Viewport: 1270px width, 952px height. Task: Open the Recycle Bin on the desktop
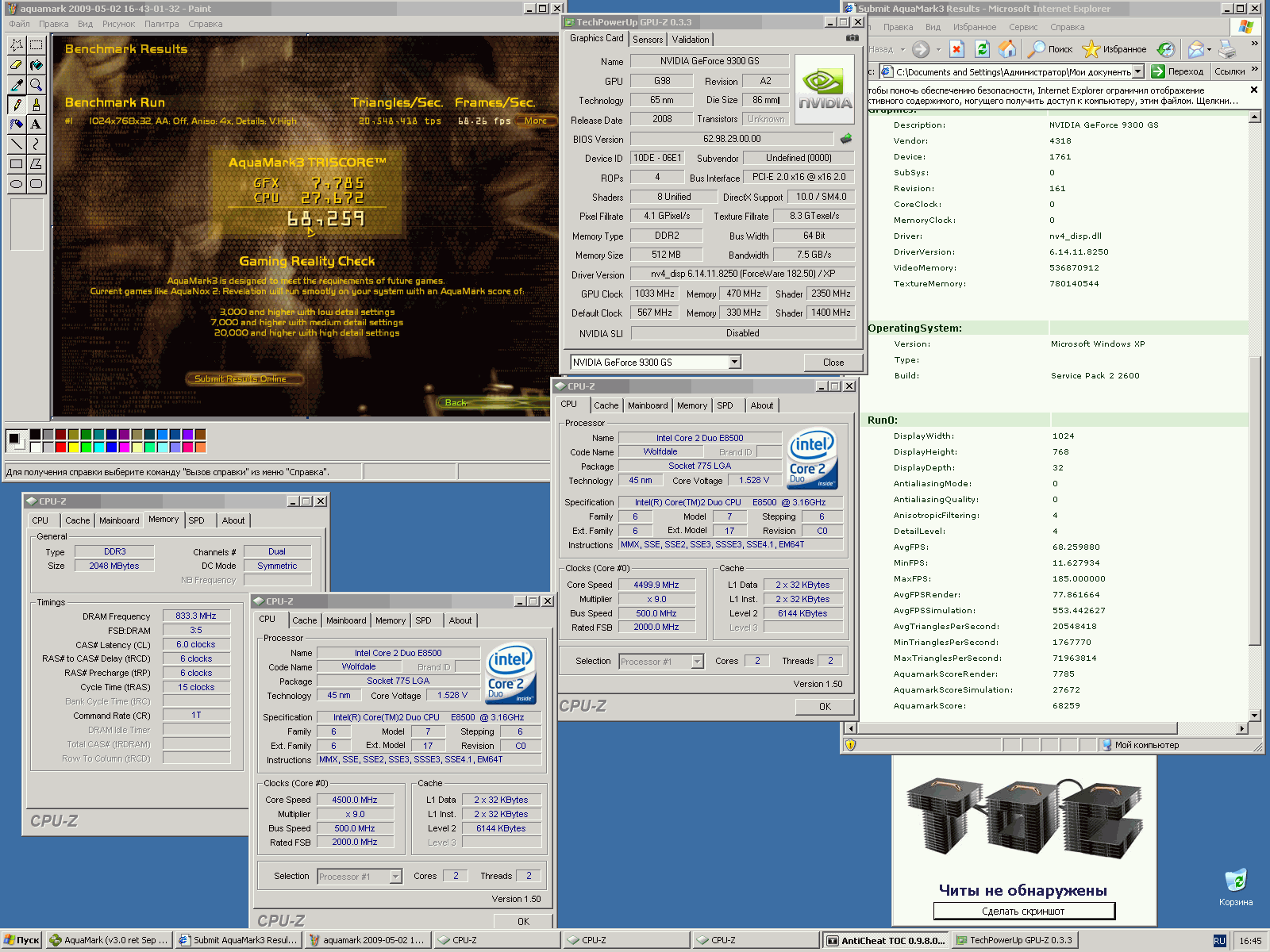tap(1236, 886)
